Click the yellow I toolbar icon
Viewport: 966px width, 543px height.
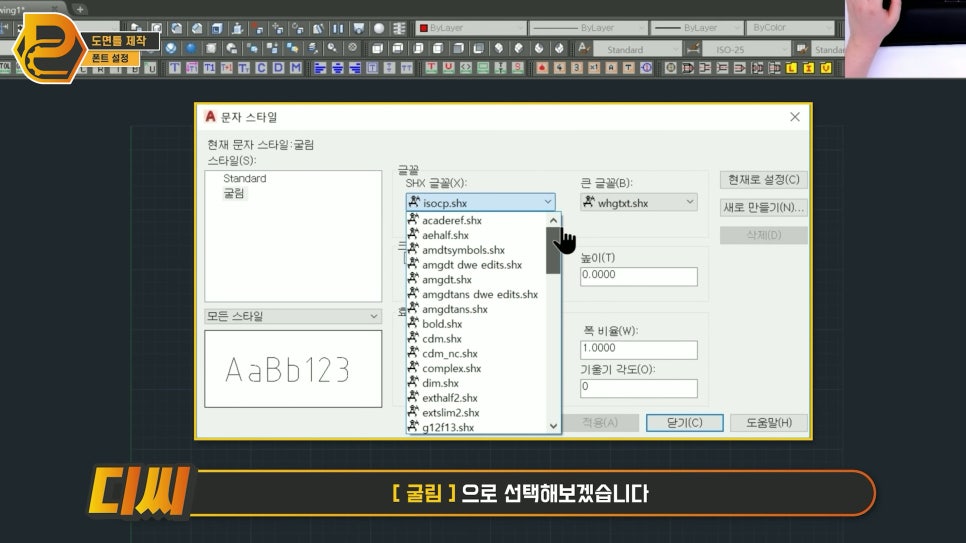point(809,68)
